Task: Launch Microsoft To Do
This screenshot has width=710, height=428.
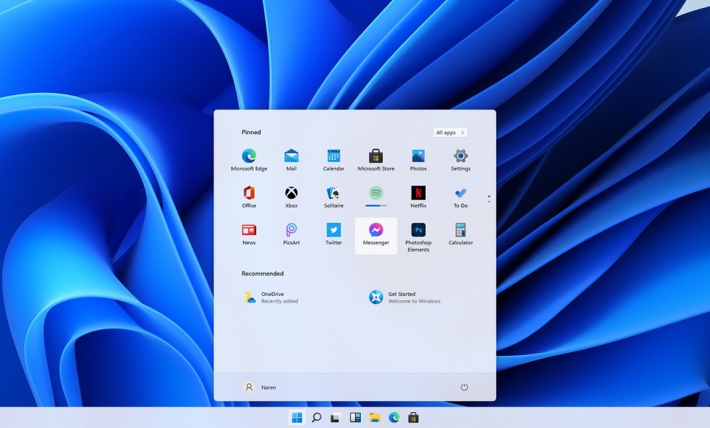Action: pos(461,197)
